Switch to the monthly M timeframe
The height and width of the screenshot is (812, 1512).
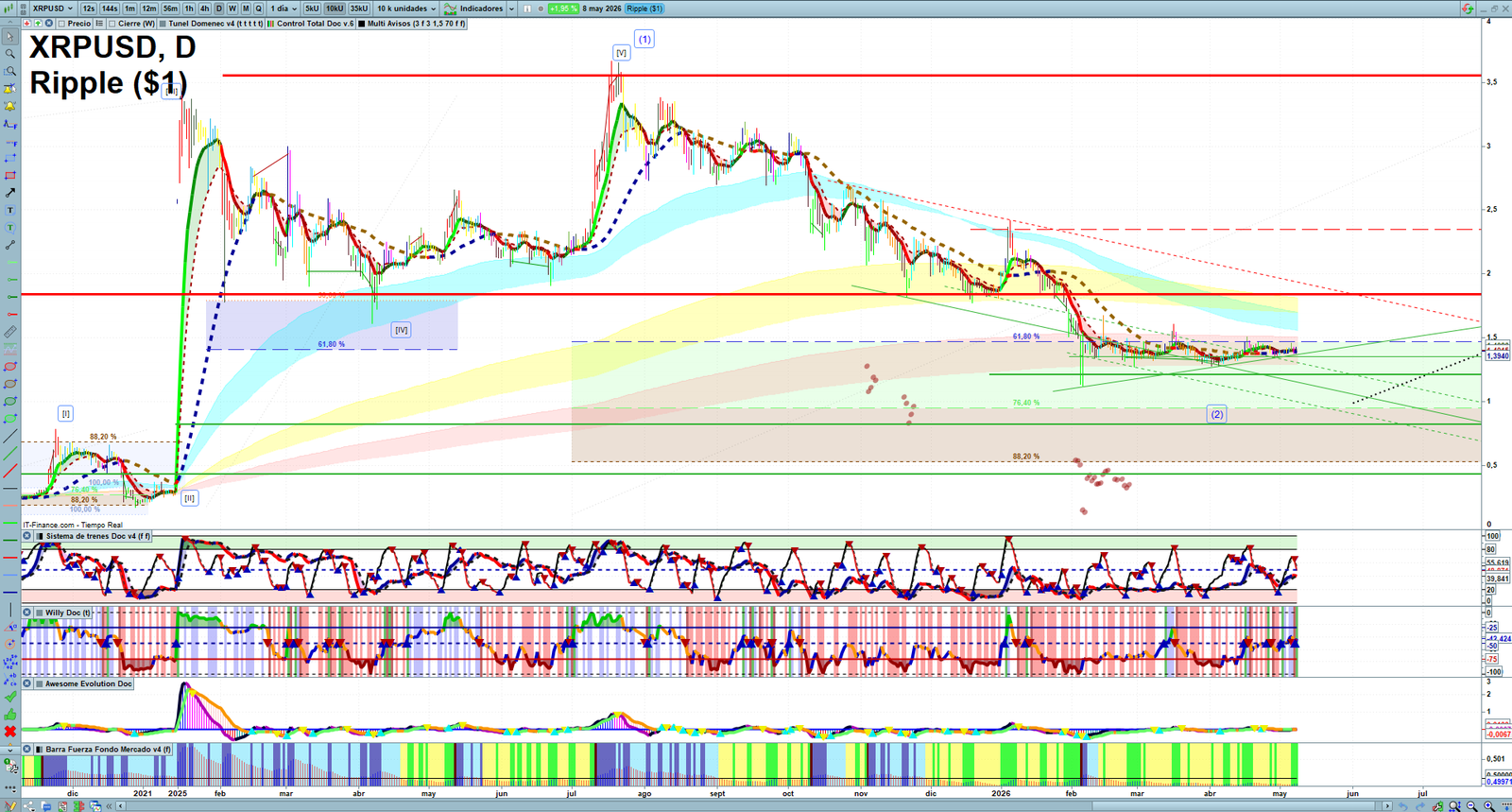(246, 9)
